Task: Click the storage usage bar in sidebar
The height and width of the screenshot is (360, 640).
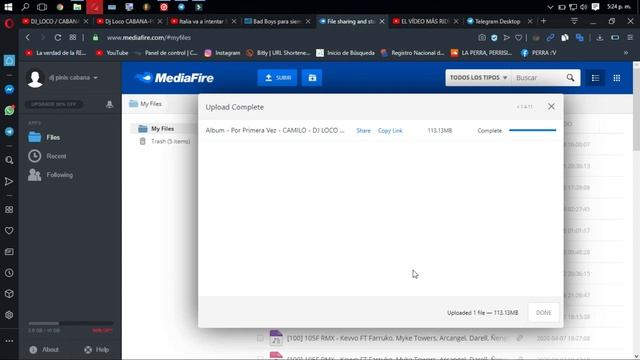Action: pyautogui.click(x=71, y=323)
